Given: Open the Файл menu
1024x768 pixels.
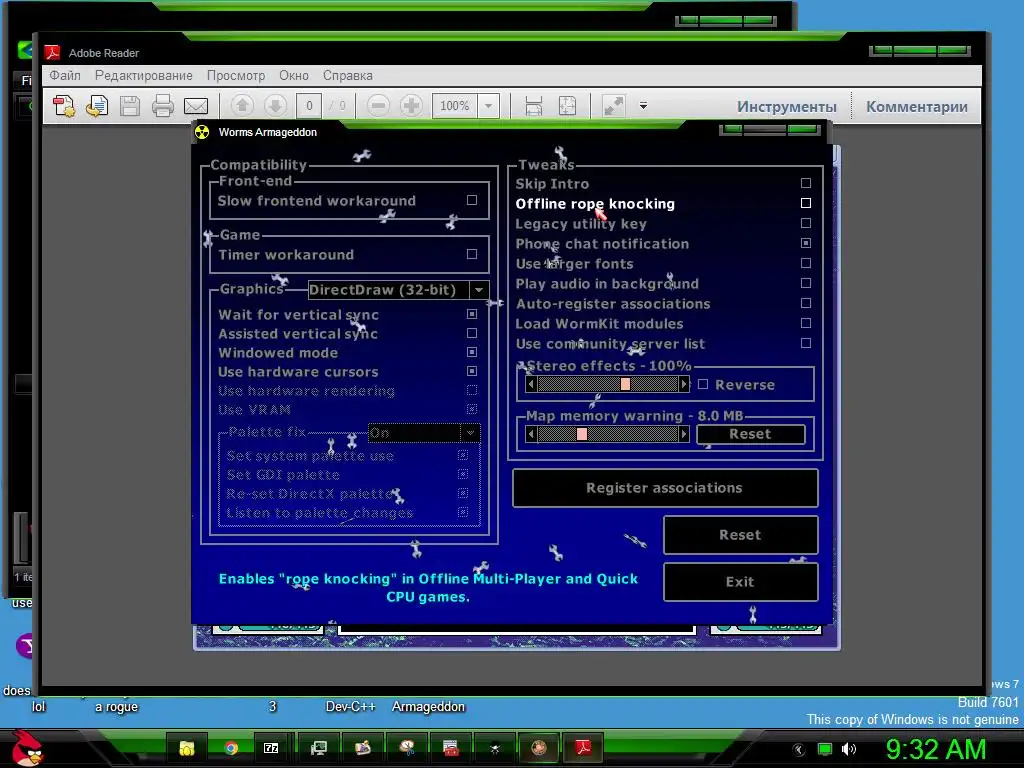Looking at the screenshot, I should pos(65,75).
